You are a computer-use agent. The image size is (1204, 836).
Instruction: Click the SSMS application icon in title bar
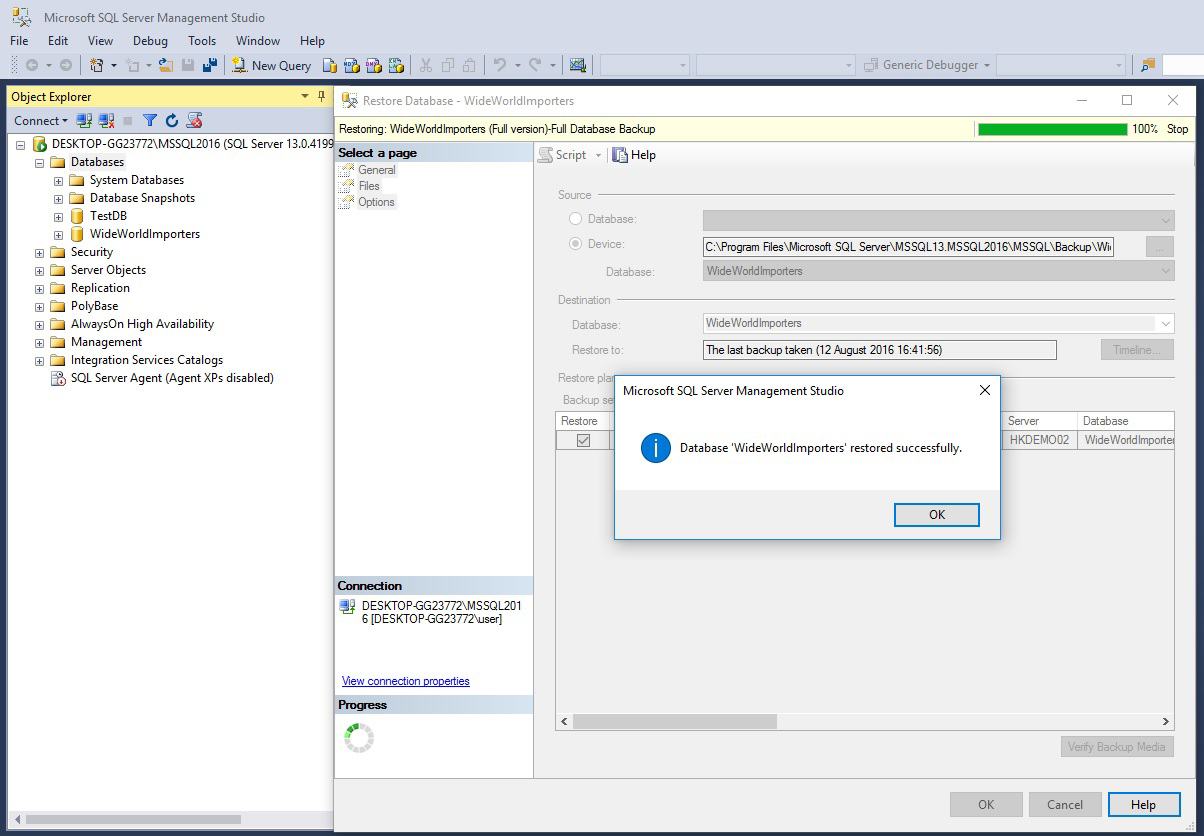point(20,17)
